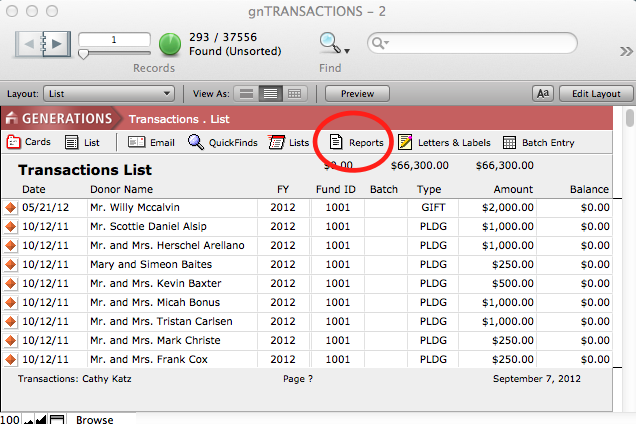Switch to Form view mode
This screenshot has height=424, width=636.
click(x=243, y=93)
